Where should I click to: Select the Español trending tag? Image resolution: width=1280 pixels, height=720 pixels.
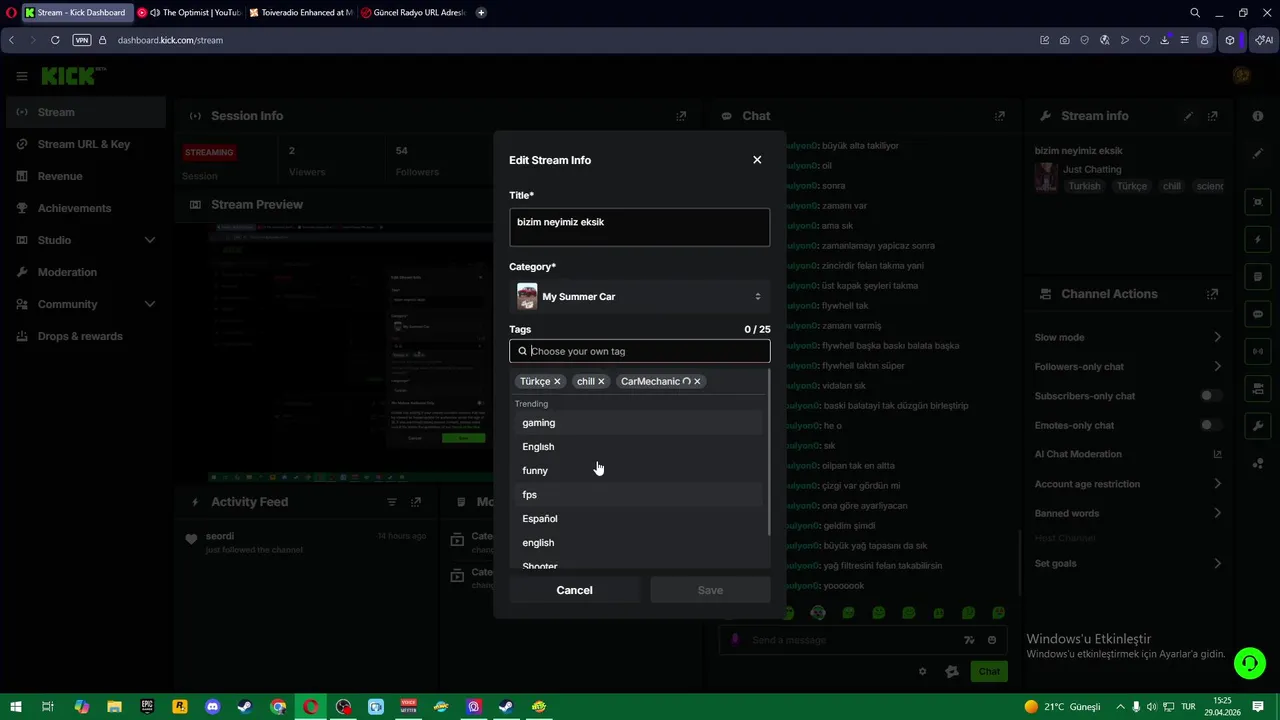click(x=638, y=519)
